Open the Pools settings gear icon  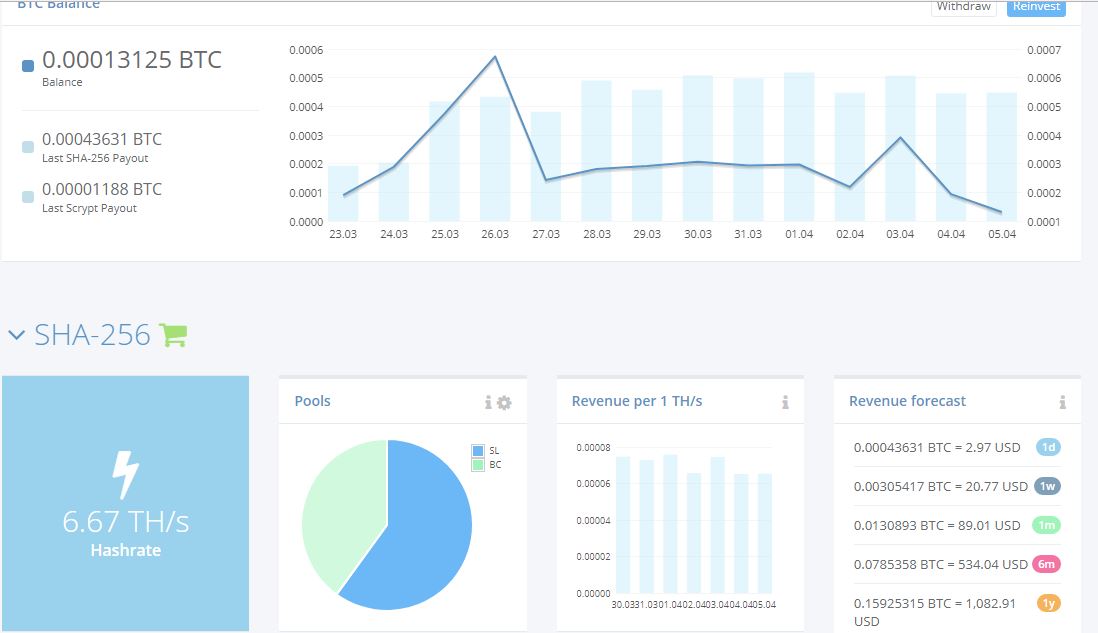504,403
